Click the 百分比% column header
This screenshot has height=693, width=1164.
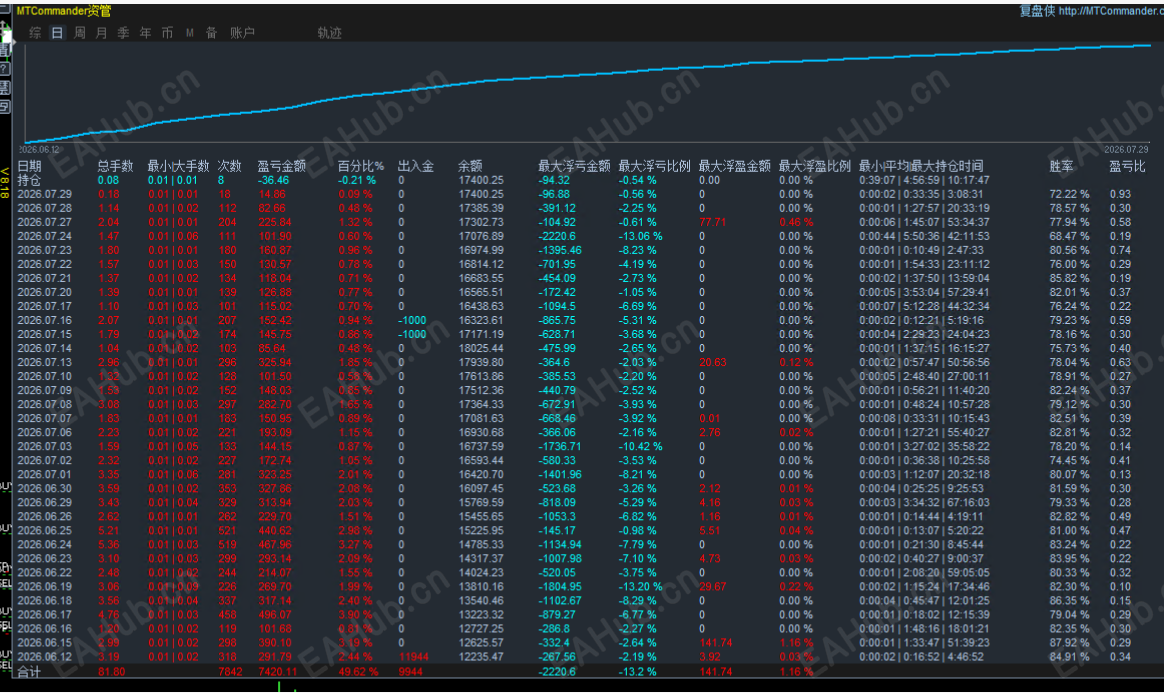tap(361, 166)
